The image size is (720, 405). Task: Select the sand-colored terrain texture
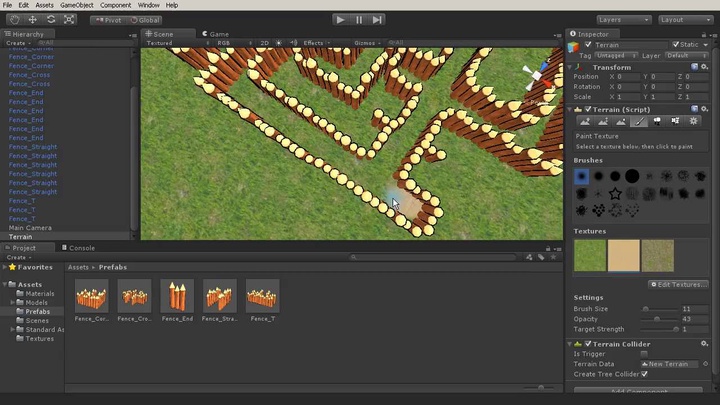click(623, 255)
